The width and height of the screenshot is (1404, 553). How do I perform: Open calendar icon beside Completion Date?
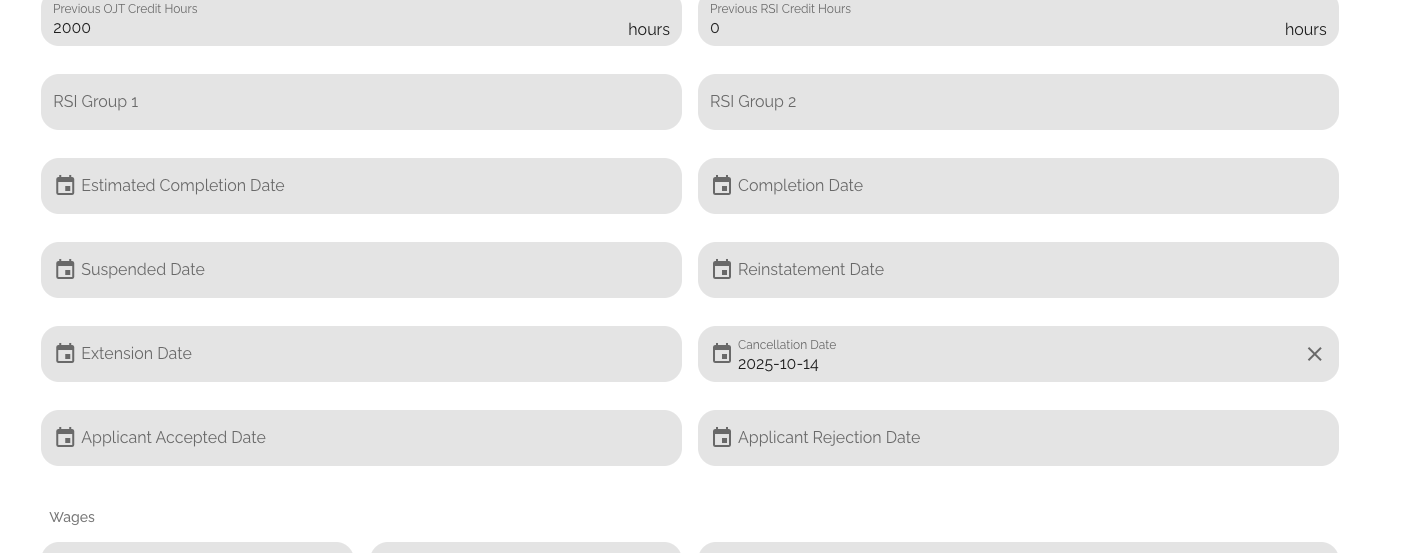tap(722, 186)
